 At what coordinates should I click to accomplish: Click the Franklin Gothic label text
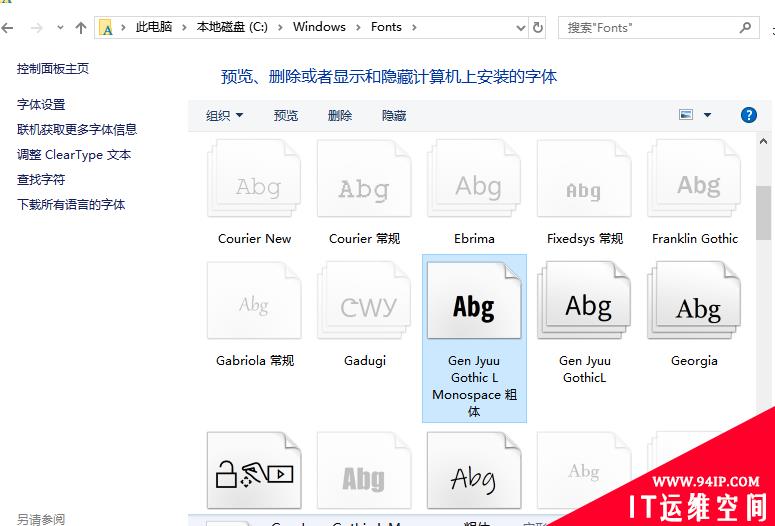click(695, 239)
